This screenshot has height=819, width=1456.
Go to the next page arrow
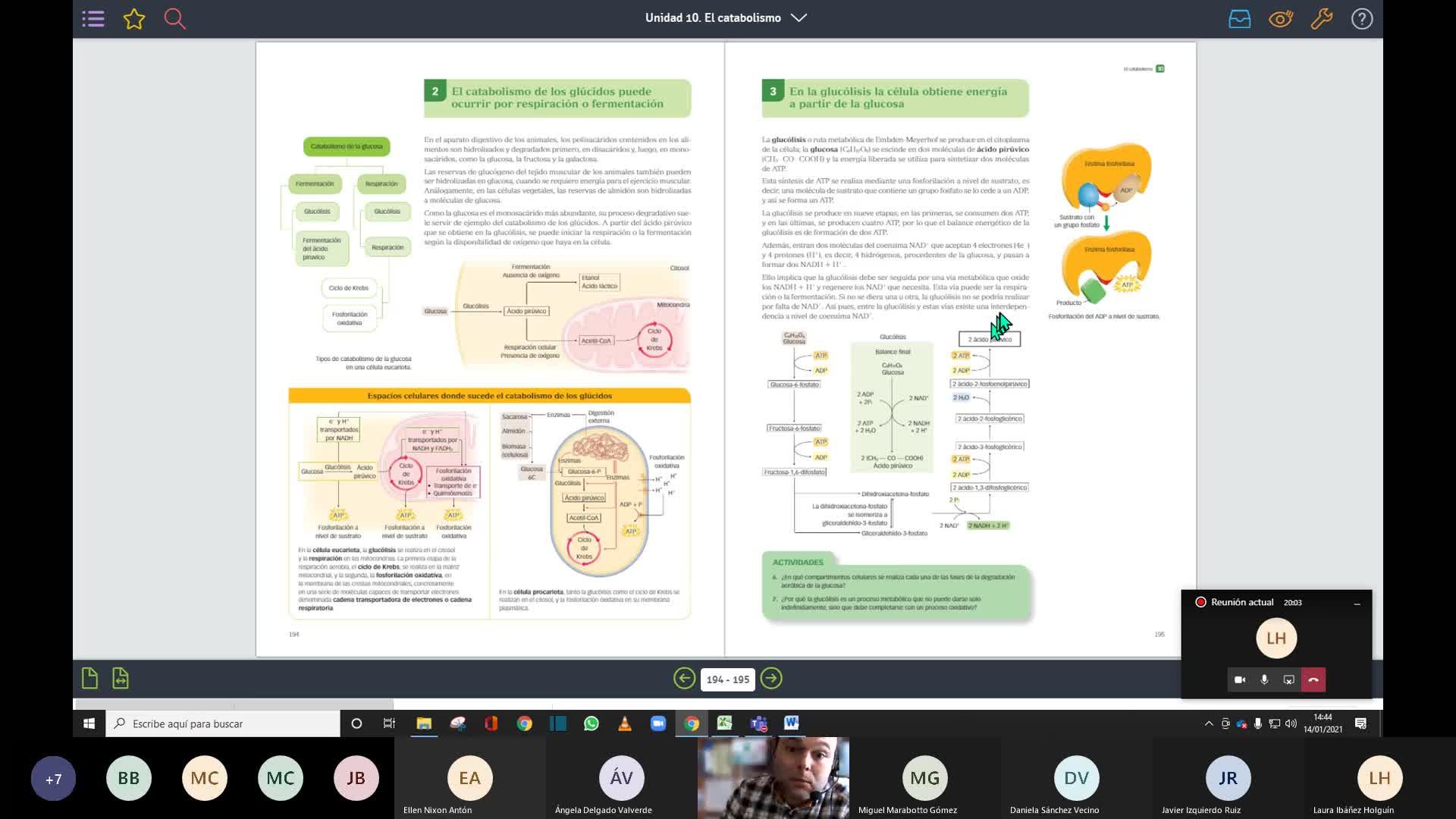(x=771, y=679)
